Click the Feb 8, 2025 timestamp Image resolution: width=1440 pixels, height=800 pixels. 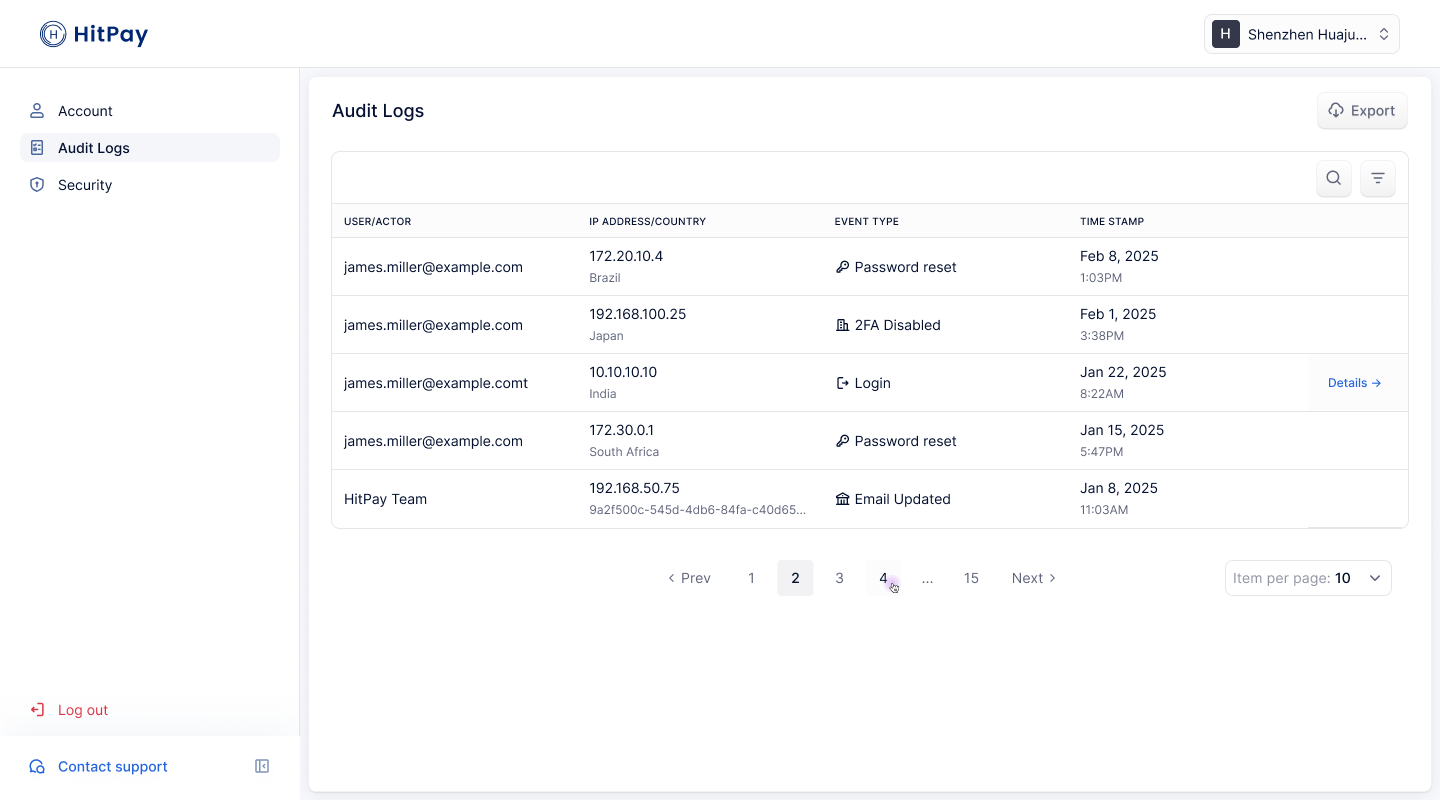[1119, 256]
